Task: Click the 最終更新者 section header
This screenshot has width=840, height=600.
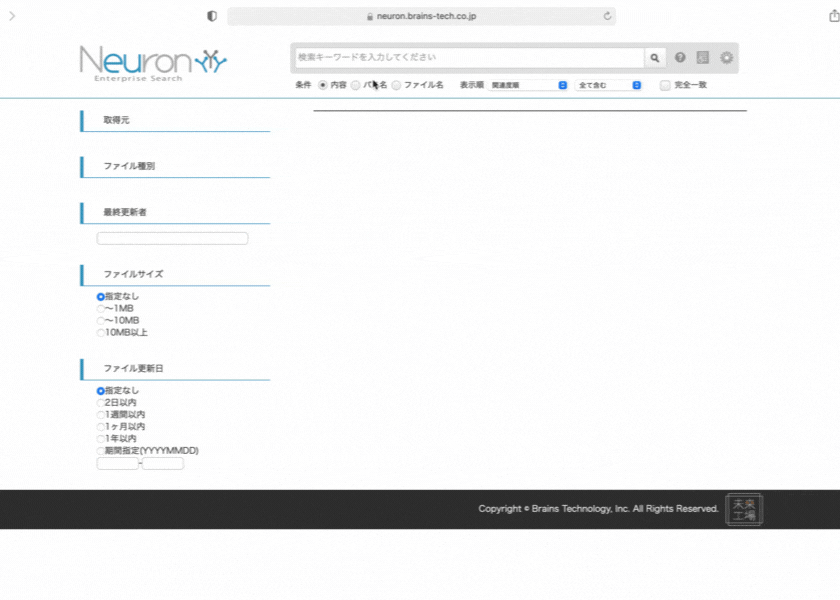Action: pyautogui.click(x=175, y=213)
